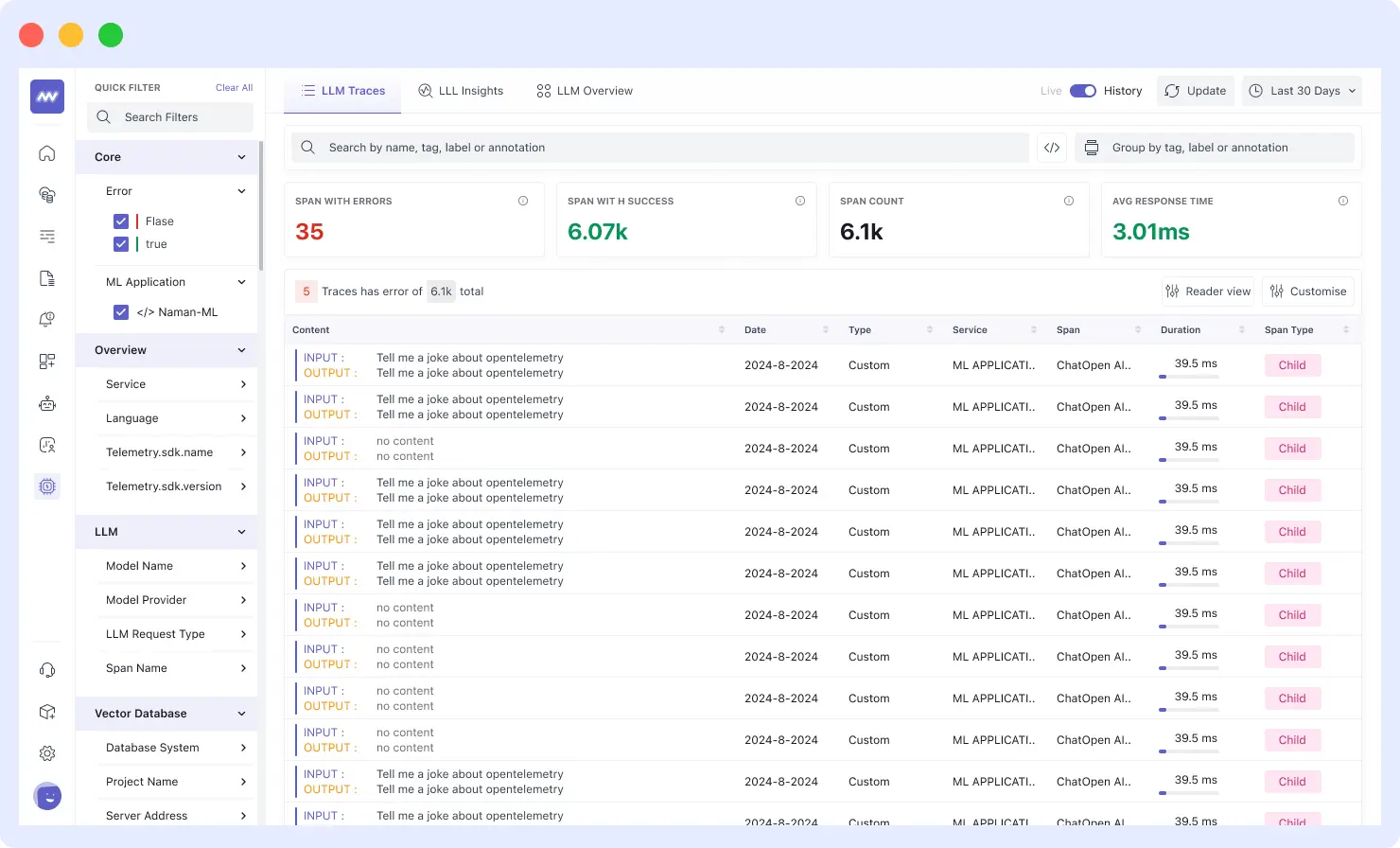The width and height of the screenshot is (1400, 848).
Task: Uncheck the Naman-ML application checkbox
Action: pos(121,312)
